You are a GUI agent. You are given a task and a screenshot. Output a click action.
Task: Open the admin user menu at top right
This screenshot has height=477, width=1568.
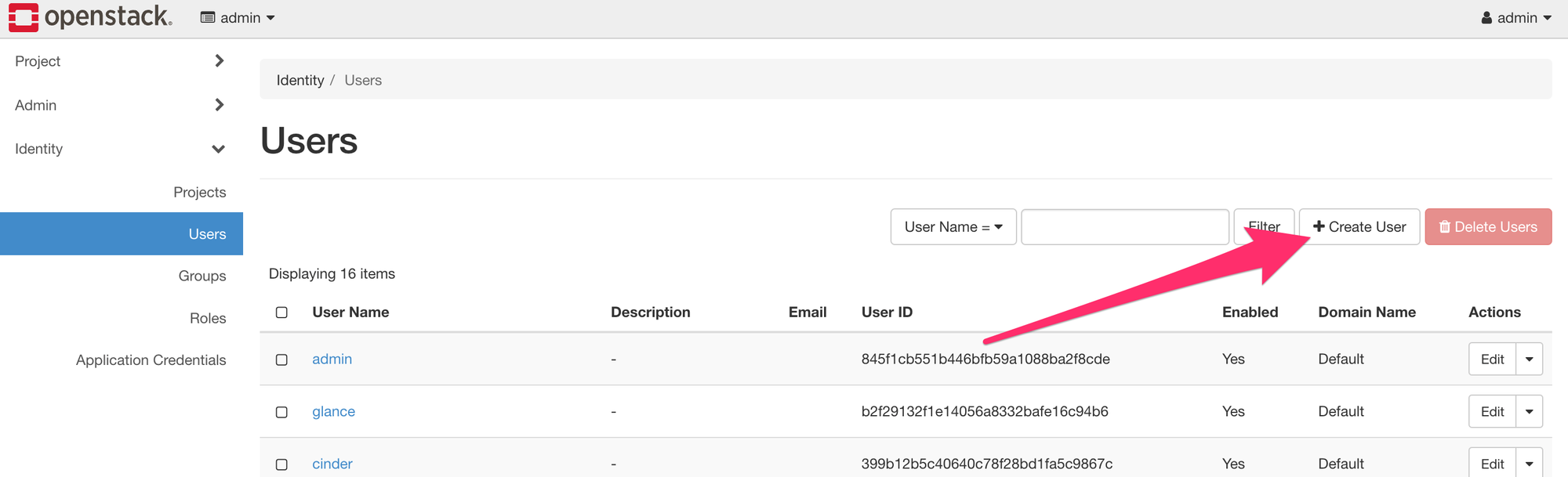[x=1516, y=17]
